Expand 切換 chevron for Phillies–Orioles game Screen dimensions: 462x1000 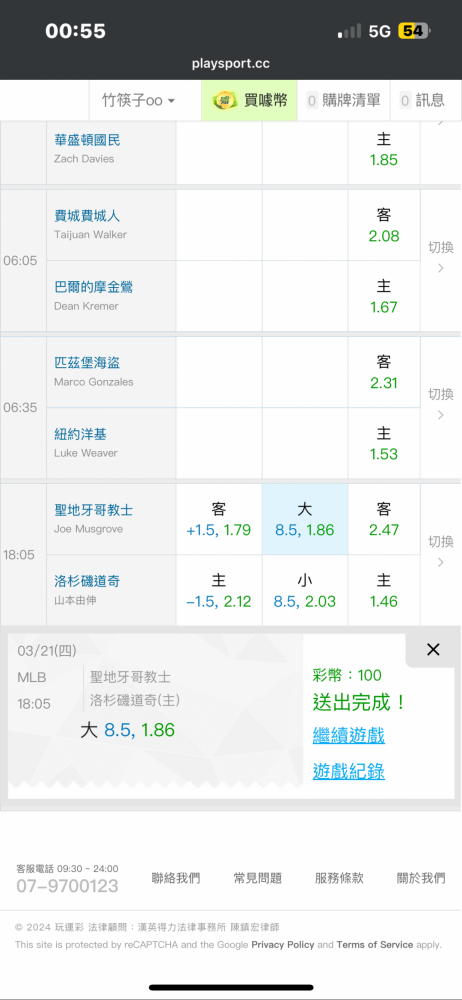coord(440,260)
